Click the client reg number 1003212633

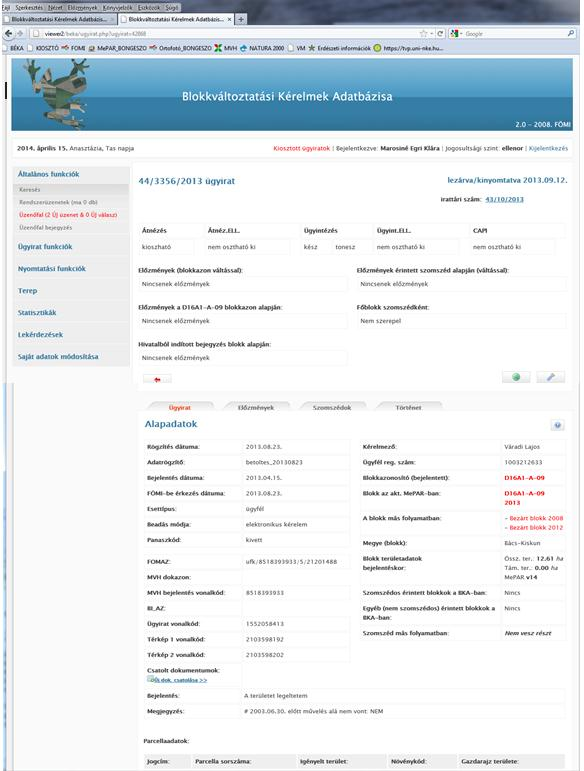coord(523,462)
